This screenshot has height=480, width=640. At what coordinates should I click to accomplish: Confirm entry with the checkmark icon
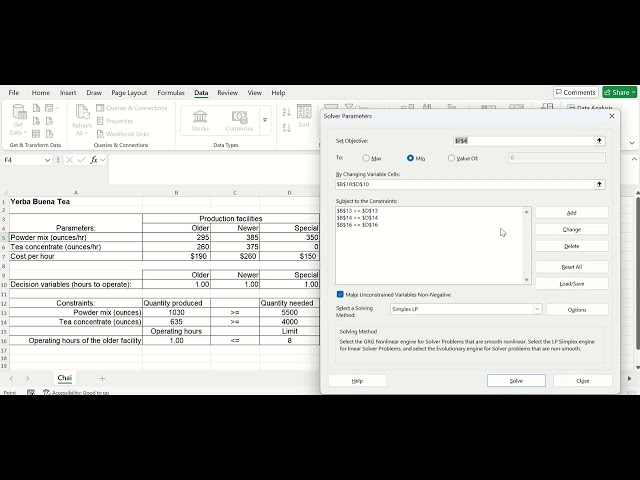pos(82,160)
